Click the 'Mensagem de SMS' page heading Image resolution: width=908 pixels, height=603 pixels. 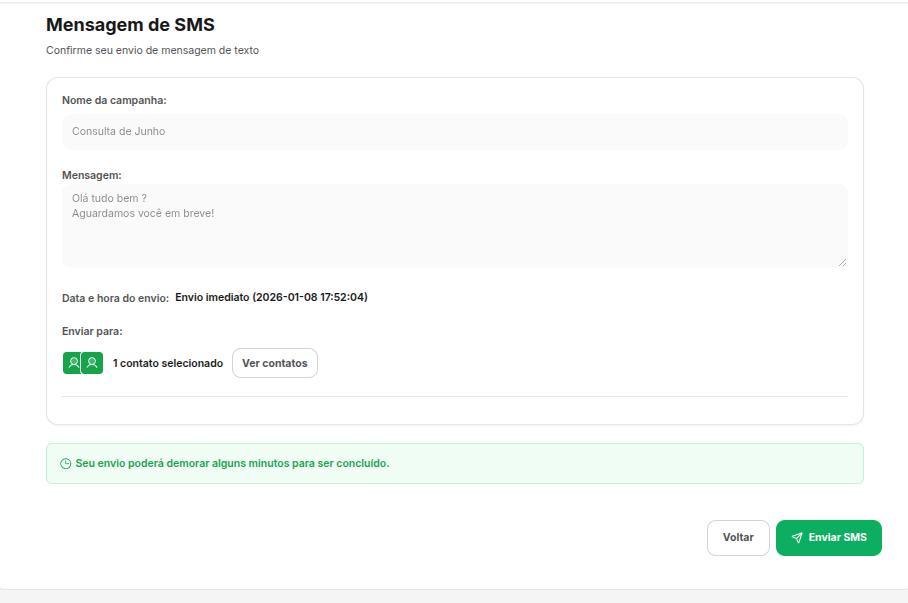129,24
